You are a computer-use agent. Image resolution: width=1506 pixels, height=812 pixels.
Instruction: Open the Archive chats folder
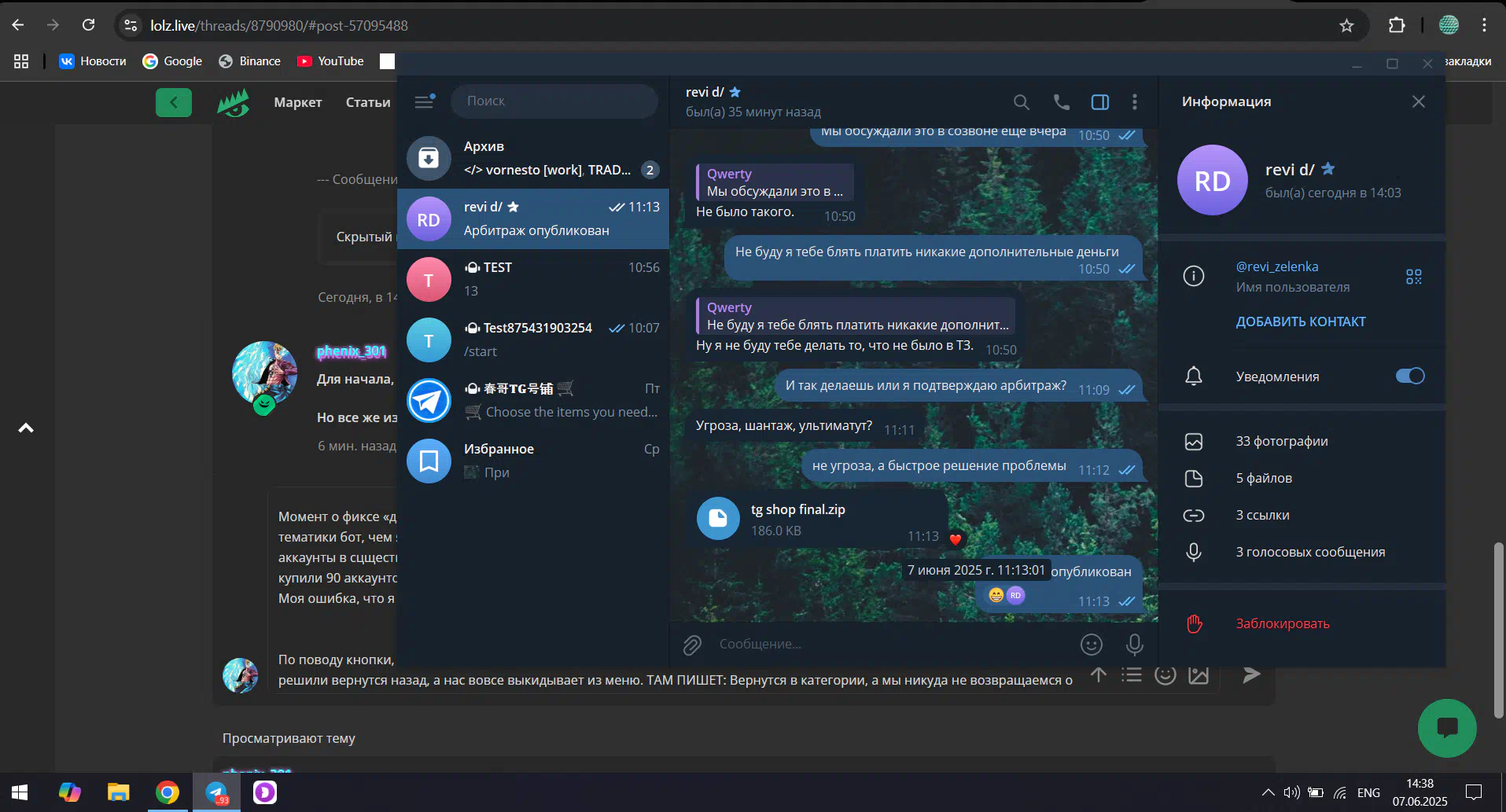533,158
